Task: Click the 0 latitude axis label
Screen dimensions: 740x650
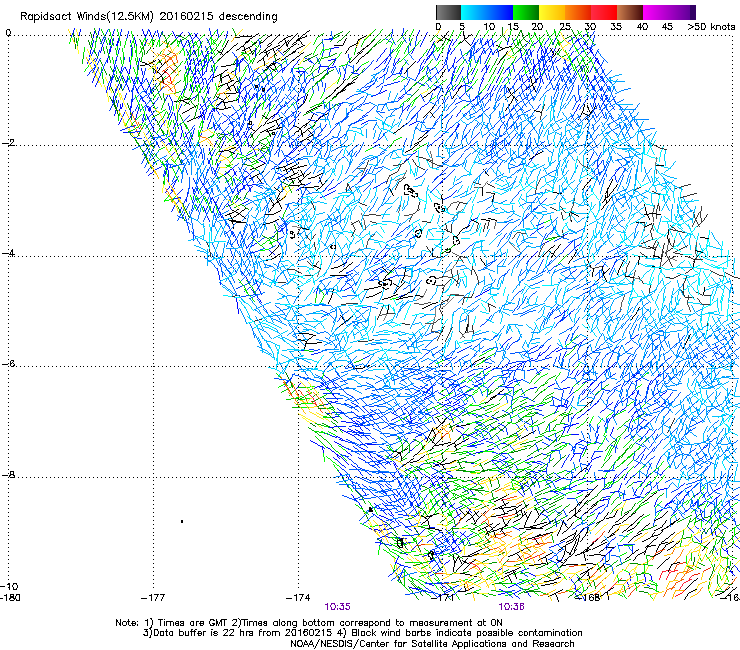Action: click(x=8, y=33)
